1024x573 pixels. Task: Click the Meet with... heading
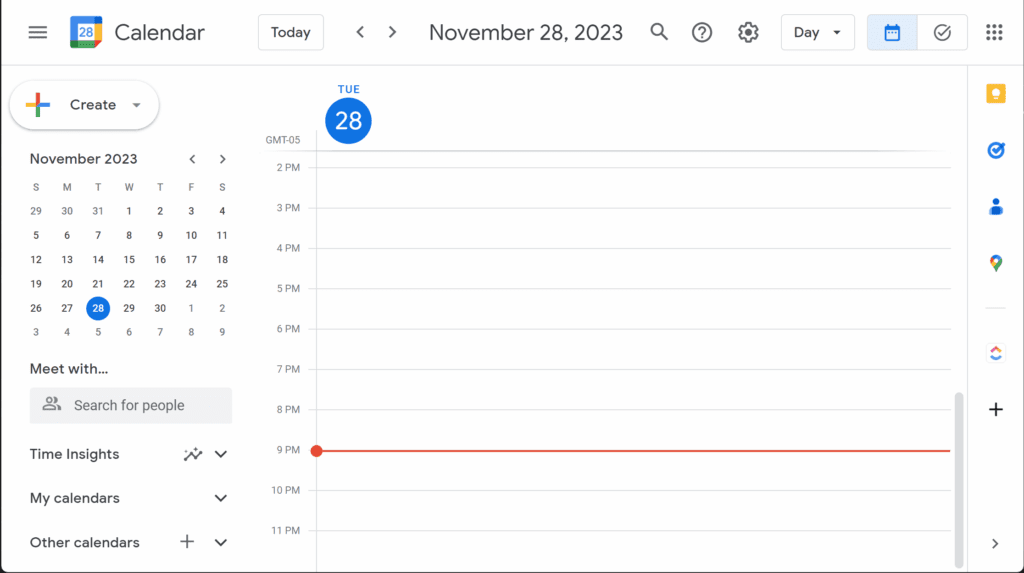69,369
